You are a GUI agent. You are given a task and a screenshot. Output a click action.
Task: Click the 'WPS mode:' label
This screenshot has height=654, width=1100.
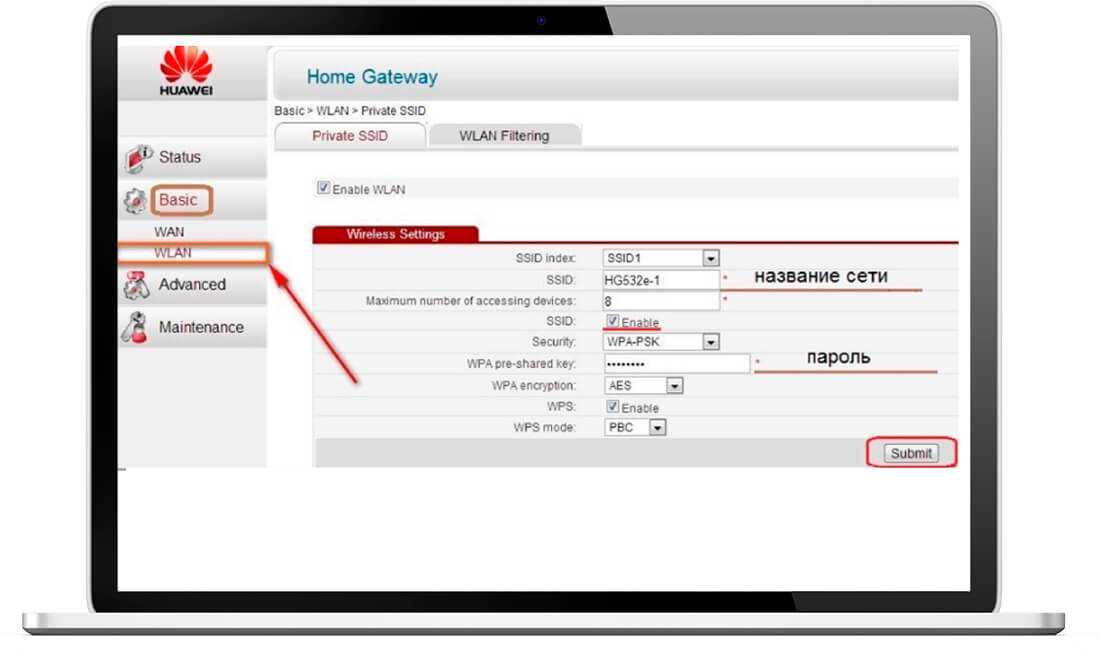[544, 427]
